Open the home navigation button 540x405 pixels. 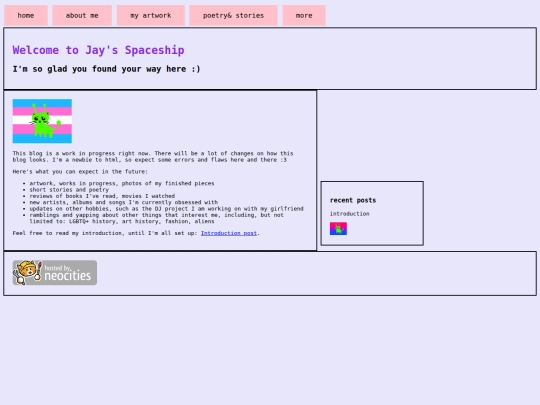[26, 15]
